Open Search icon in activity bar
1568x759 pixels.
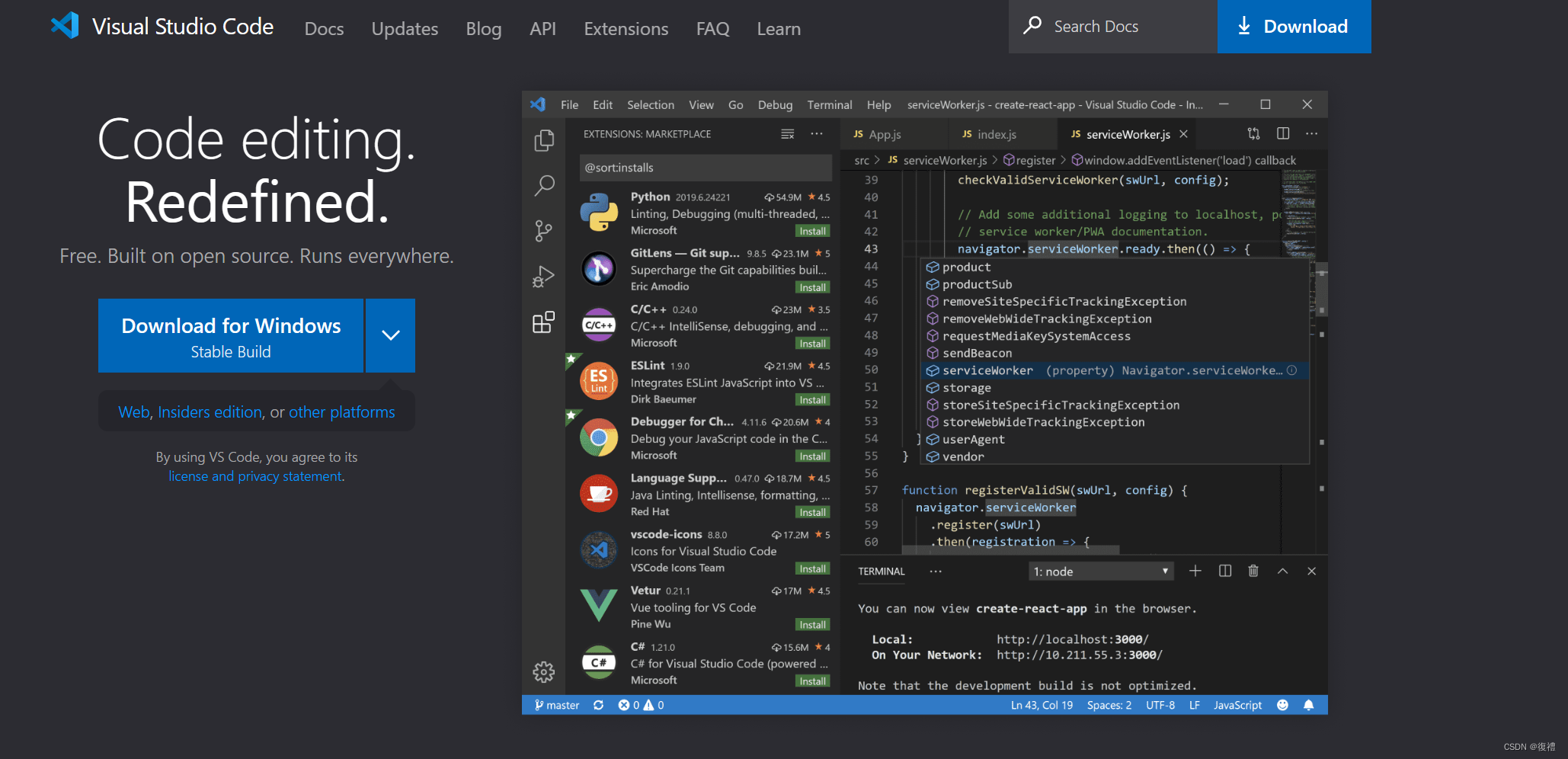[x=544, y=185]
